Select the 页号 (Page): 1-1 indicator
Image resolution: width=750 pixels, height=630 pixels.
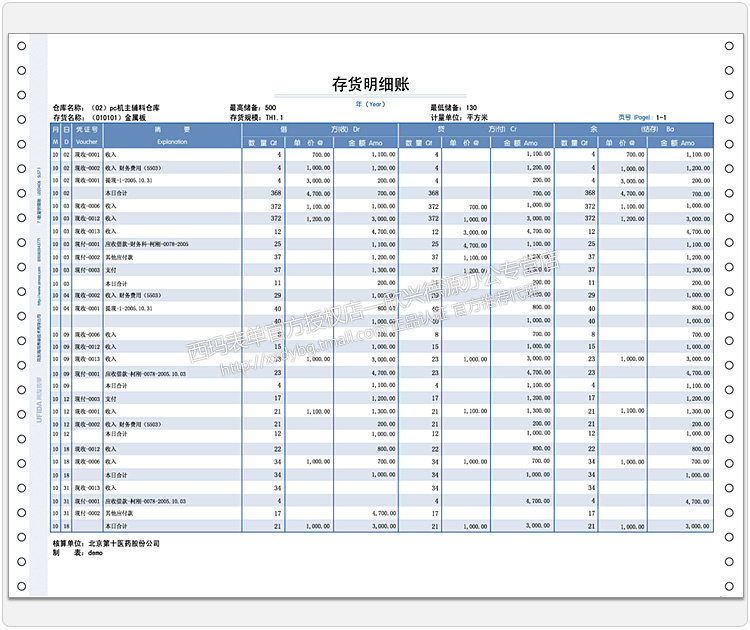642,117
